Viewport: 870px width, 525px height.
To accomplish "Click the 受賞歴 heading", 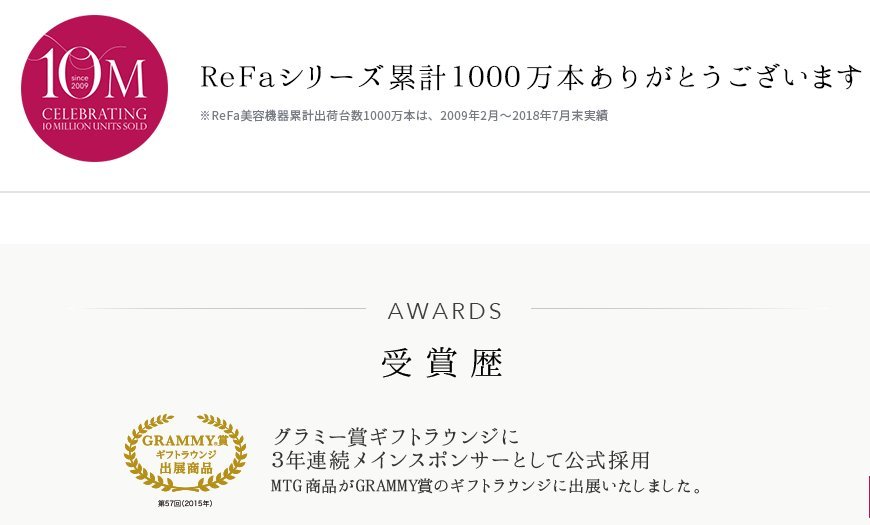I will [x=442, y=363].
